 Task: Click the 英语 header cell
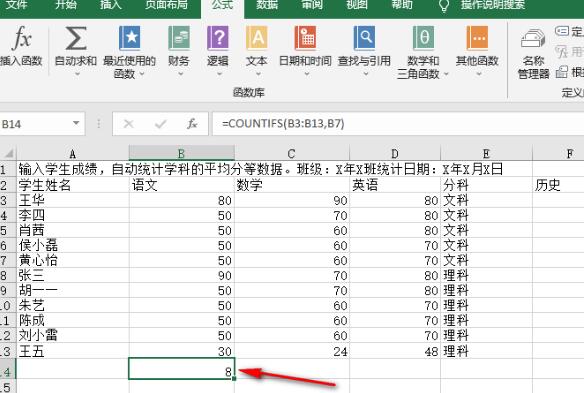coord(395,185)
